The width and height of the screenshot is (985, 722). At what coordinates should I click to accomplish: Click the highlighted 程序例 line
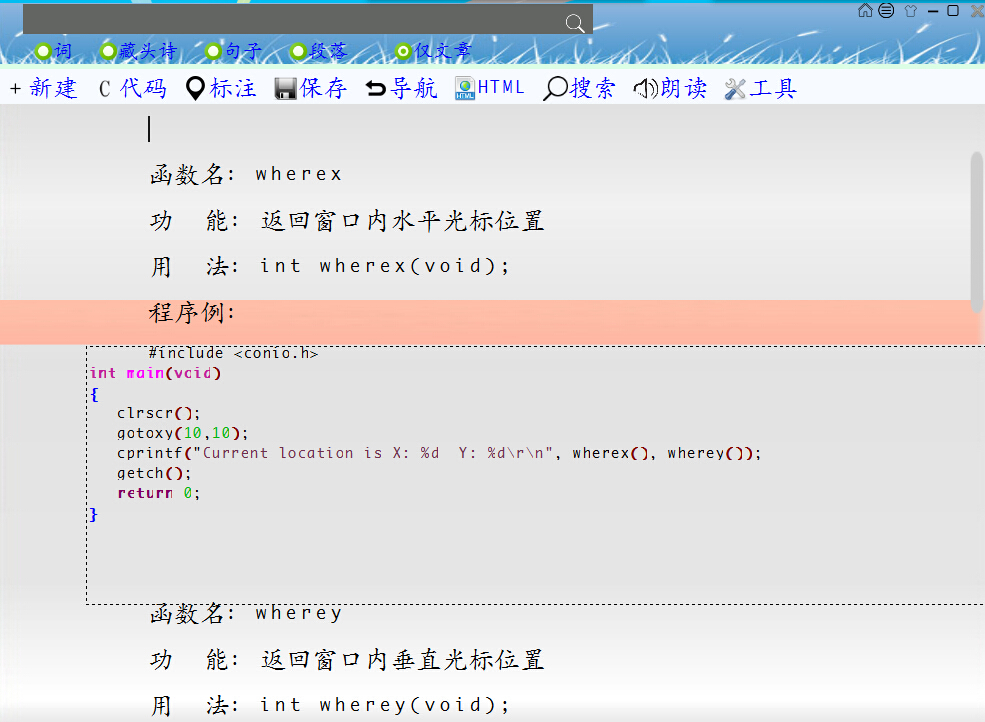click(192, 312)
